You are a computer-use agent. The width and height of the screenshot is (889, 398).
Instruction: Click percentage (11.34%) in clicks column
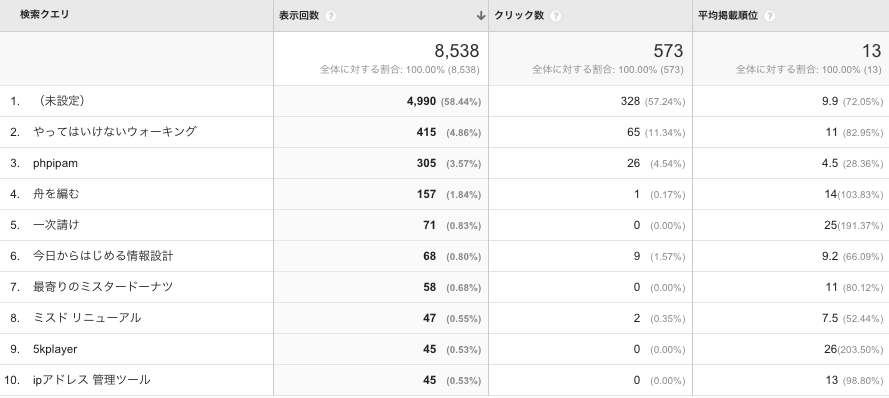click(x=664, y=133)
